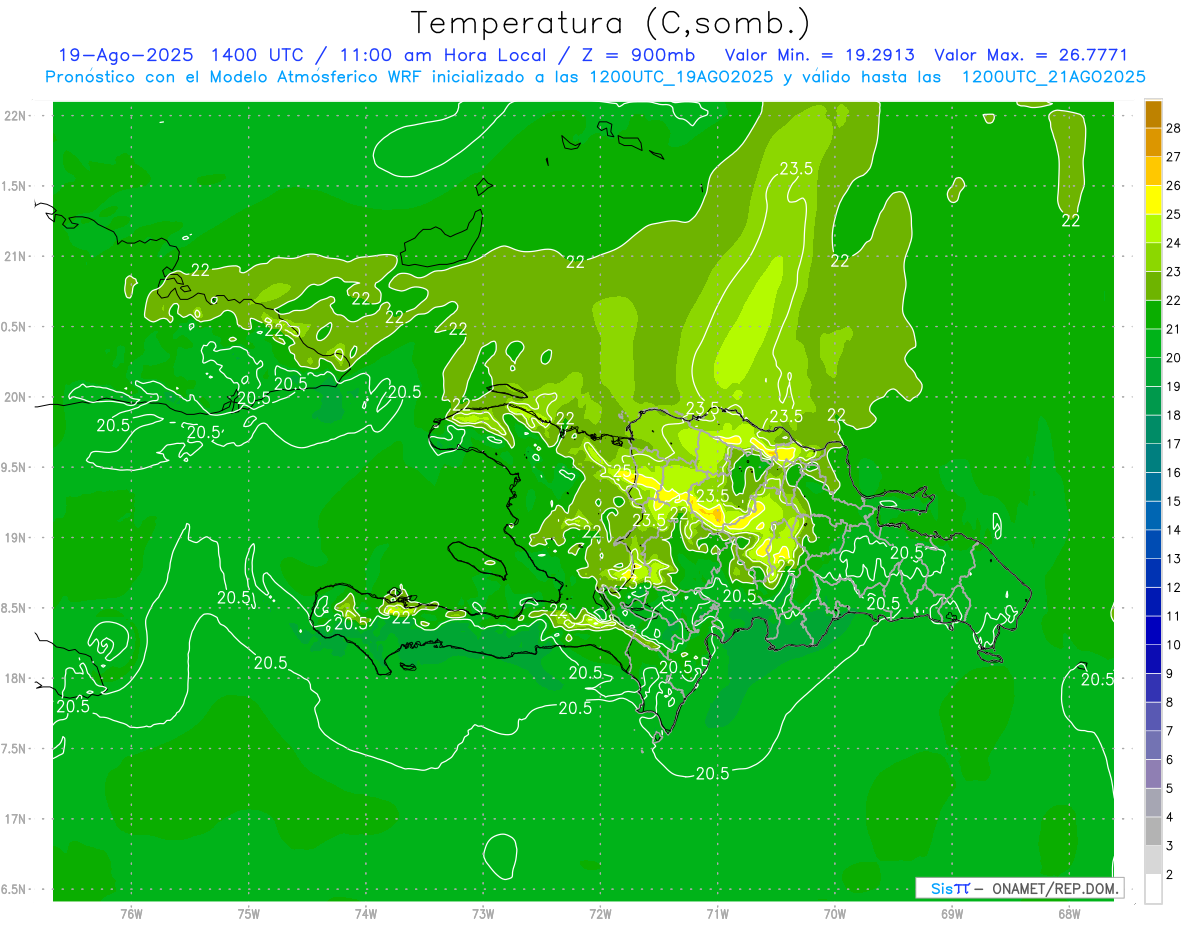1200x927 pixels.
Task: Click the white colorbar swatch below 2
Action: (x=1153, y=889)
